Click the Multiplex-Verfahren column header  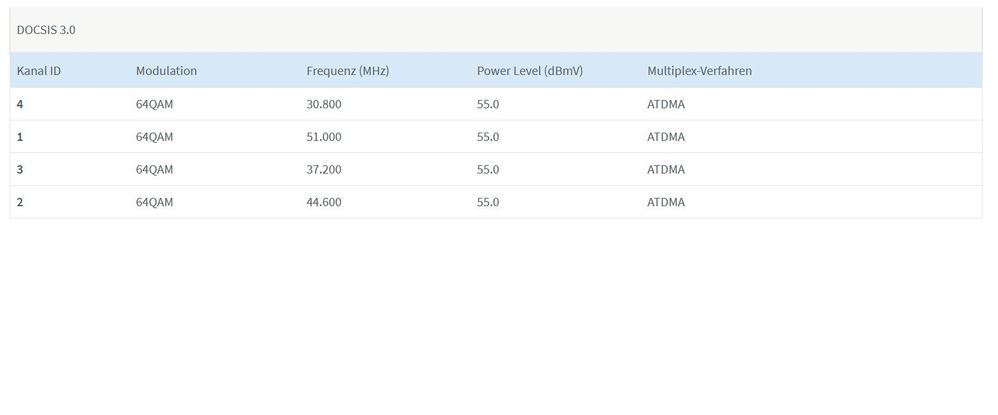point(699,71)
